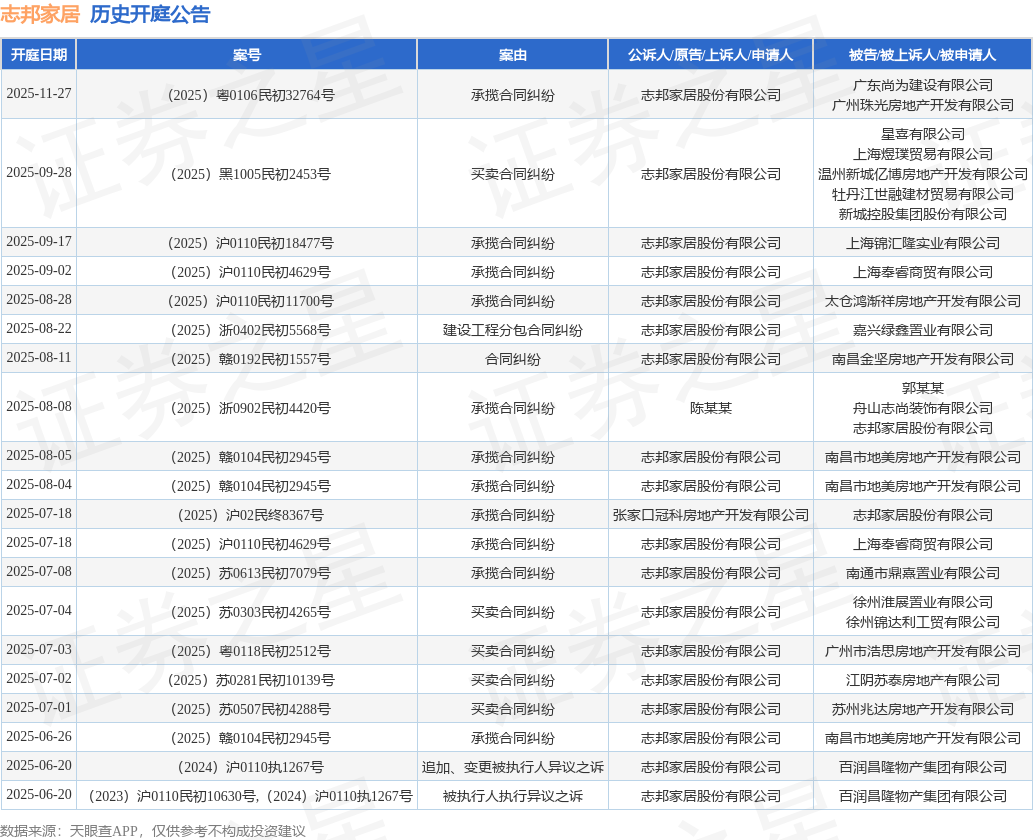The width and height of the screenshot is (1033, 840).
Task: Click the 公诉人/原告/上诉人/申请人 column header
Action: point(710,55)
